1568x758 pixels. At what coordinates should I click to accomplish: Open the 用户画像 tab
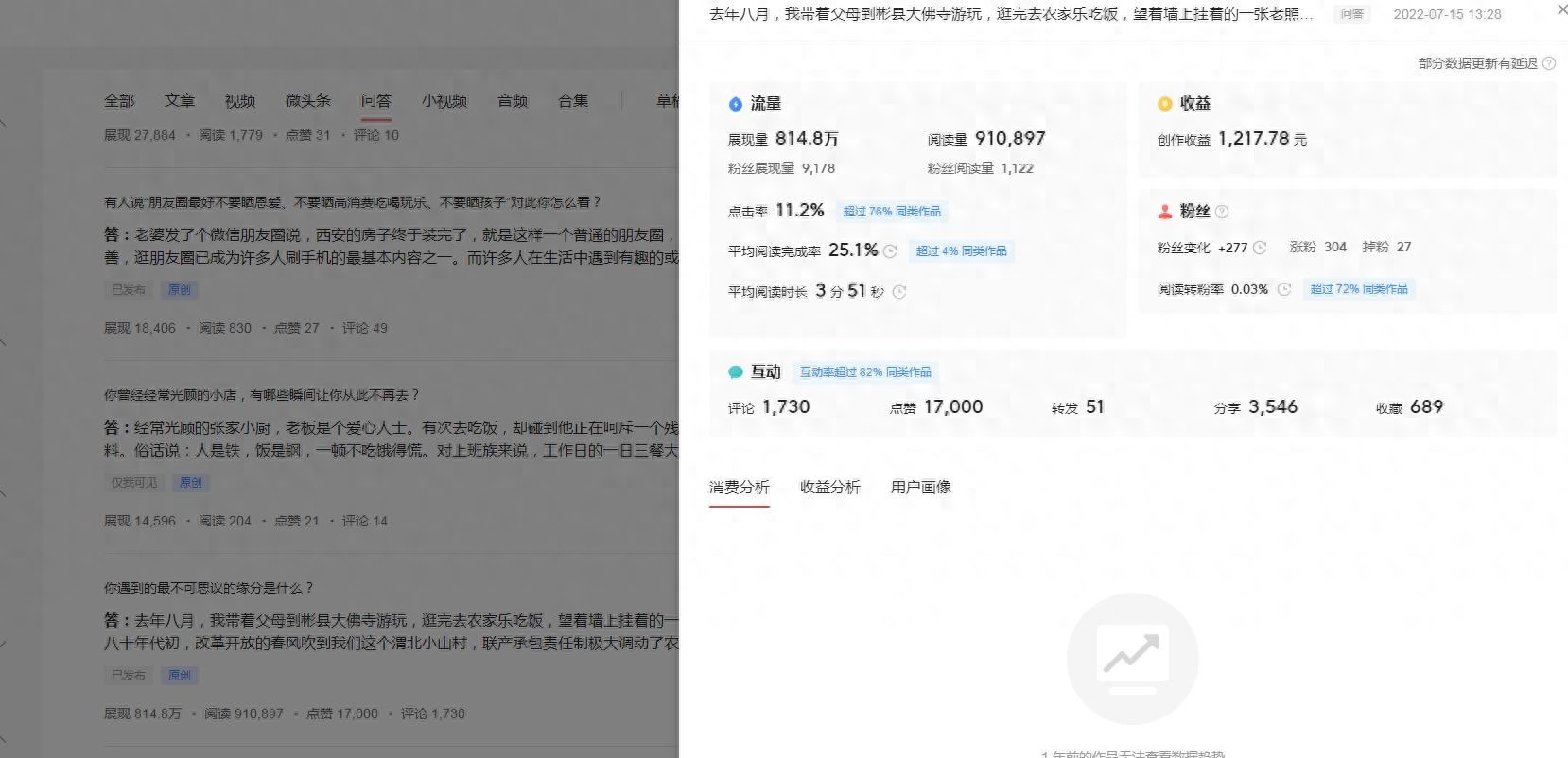pos(921,487)
